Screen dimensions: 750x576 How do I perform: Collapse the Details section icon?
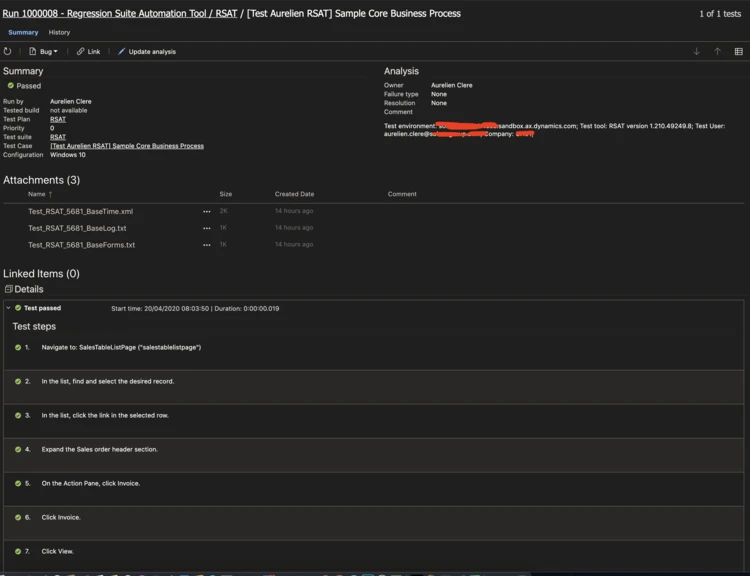click(x=8, y=289)
